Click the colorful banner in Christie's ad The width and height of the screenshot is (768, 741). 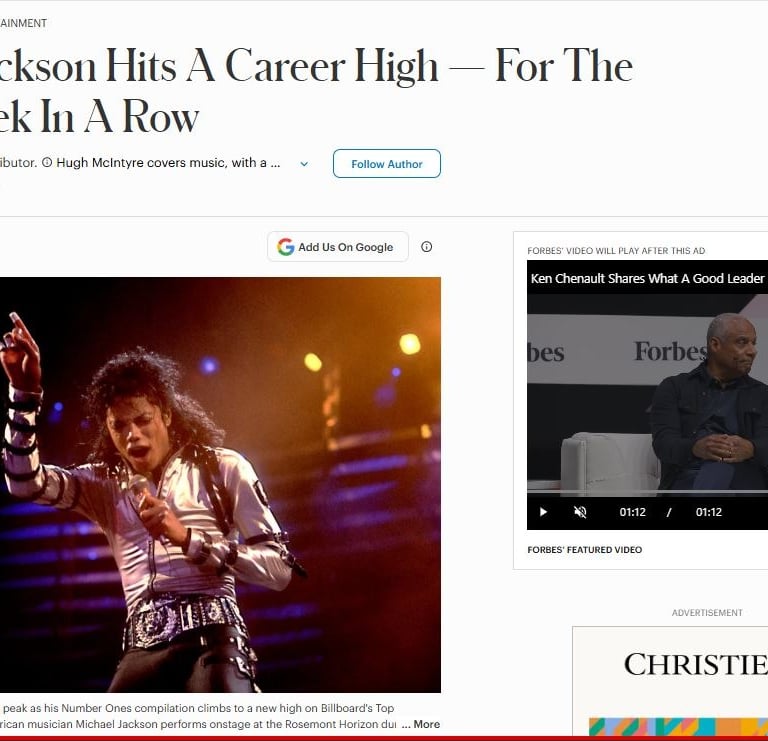click(678, 727)
